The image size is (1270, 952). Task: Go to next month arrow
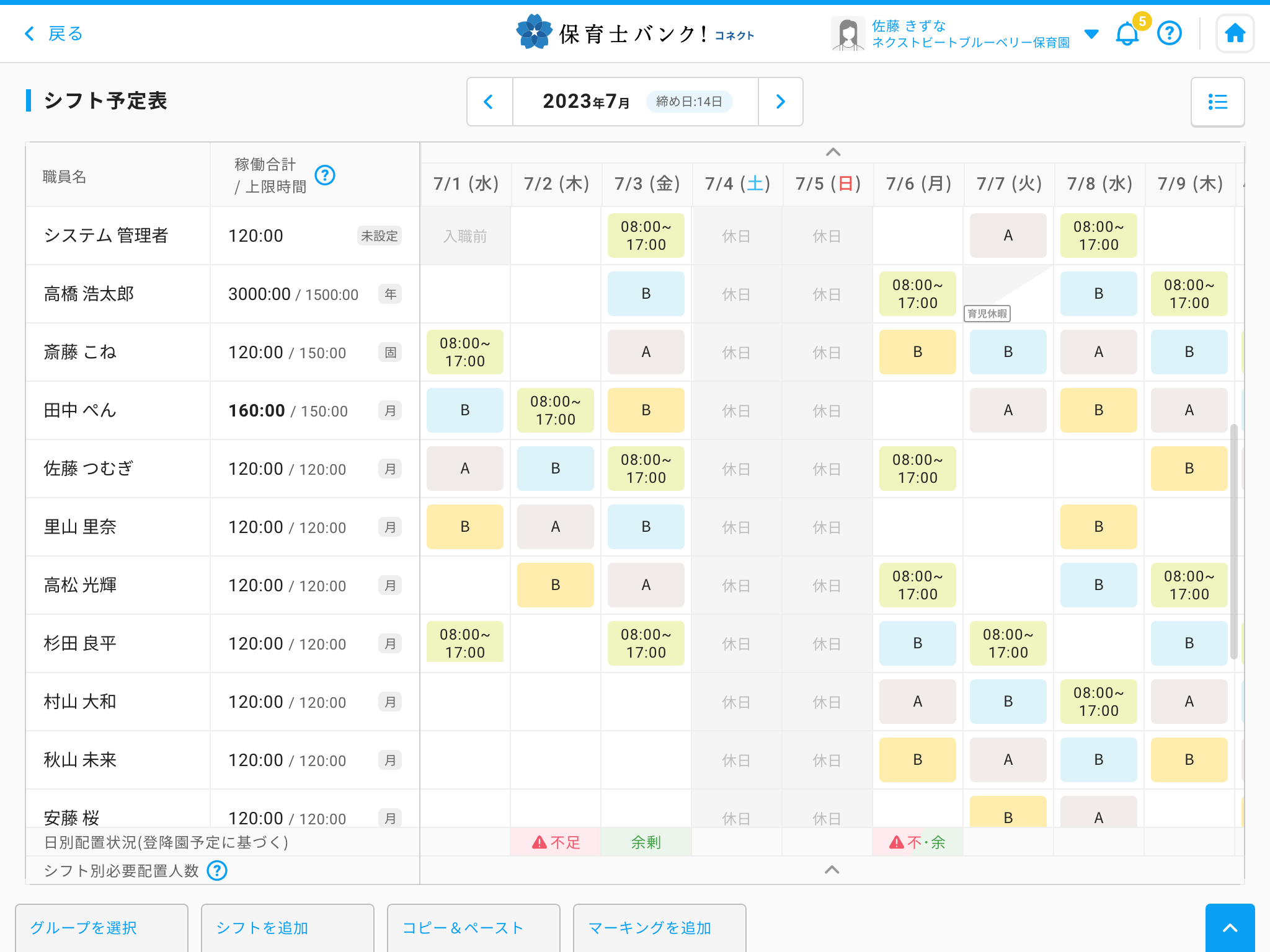pyautogui.click(x=780, y=102)
